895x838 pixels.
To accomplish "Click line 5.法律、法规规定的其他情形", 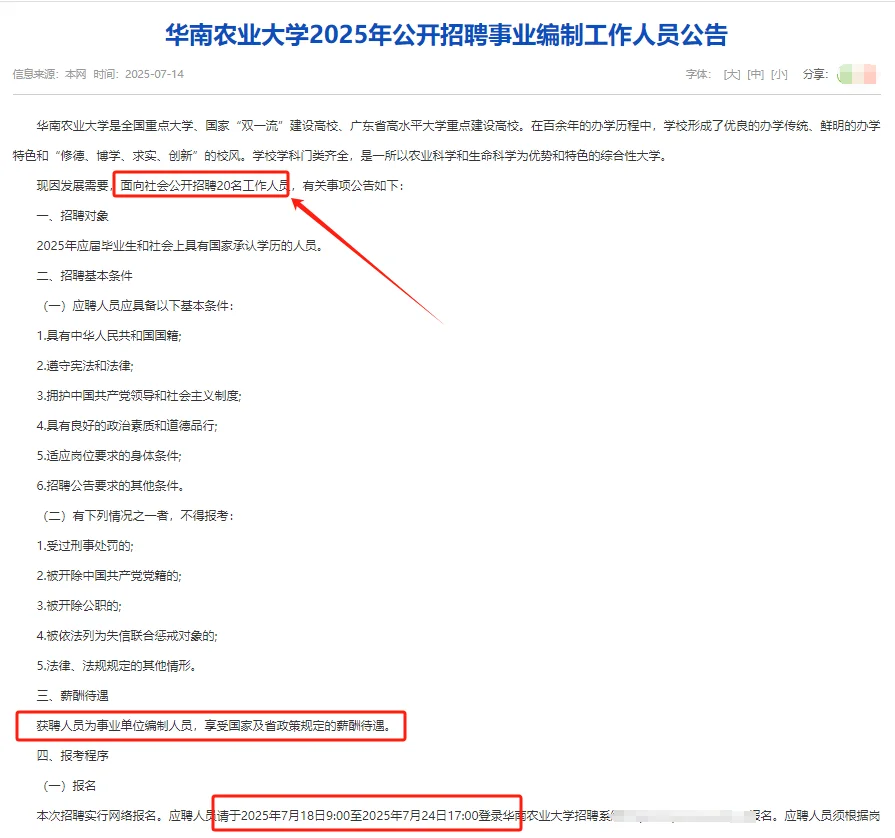I will (115, 666).
